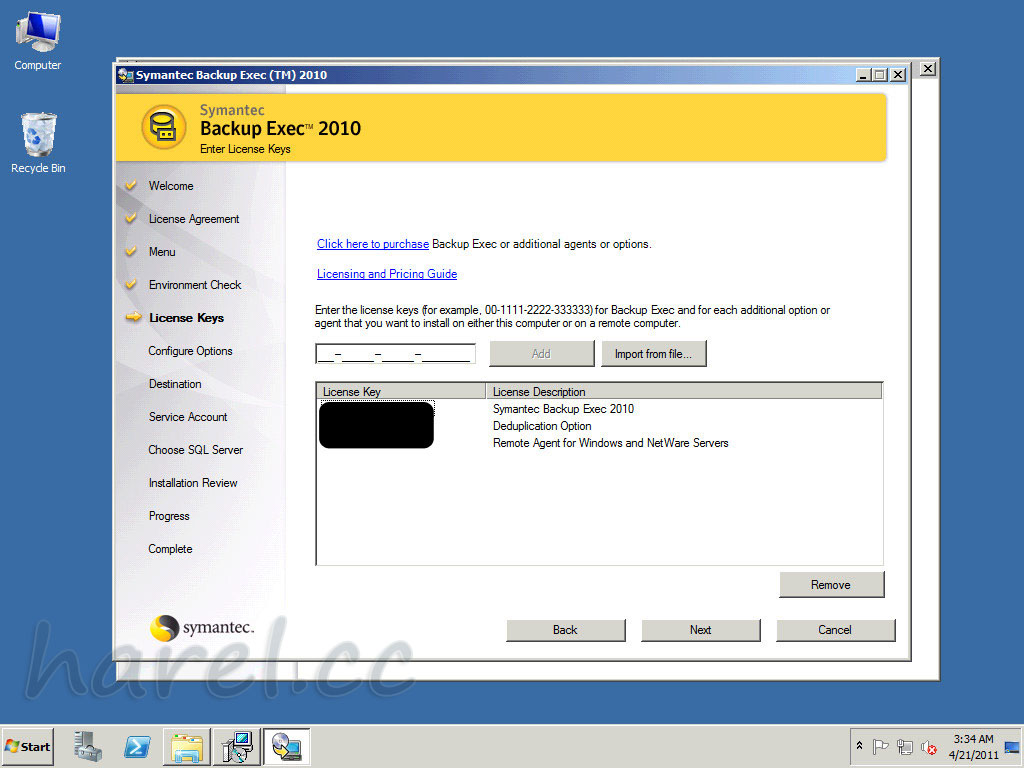Click the Menu step in sidebar
1024x768 pixels.
click(x=162, y=252)
